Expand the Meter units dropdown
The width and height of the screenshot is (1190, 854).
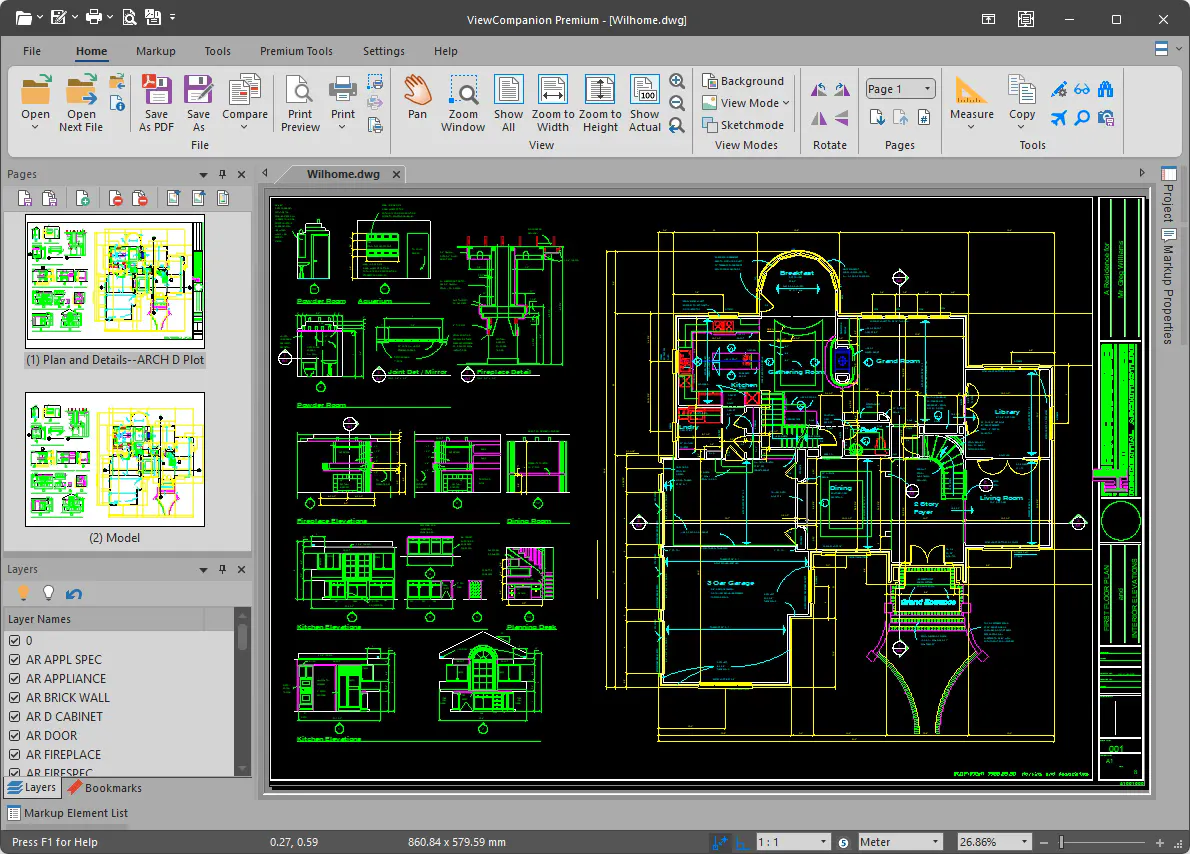900,842
